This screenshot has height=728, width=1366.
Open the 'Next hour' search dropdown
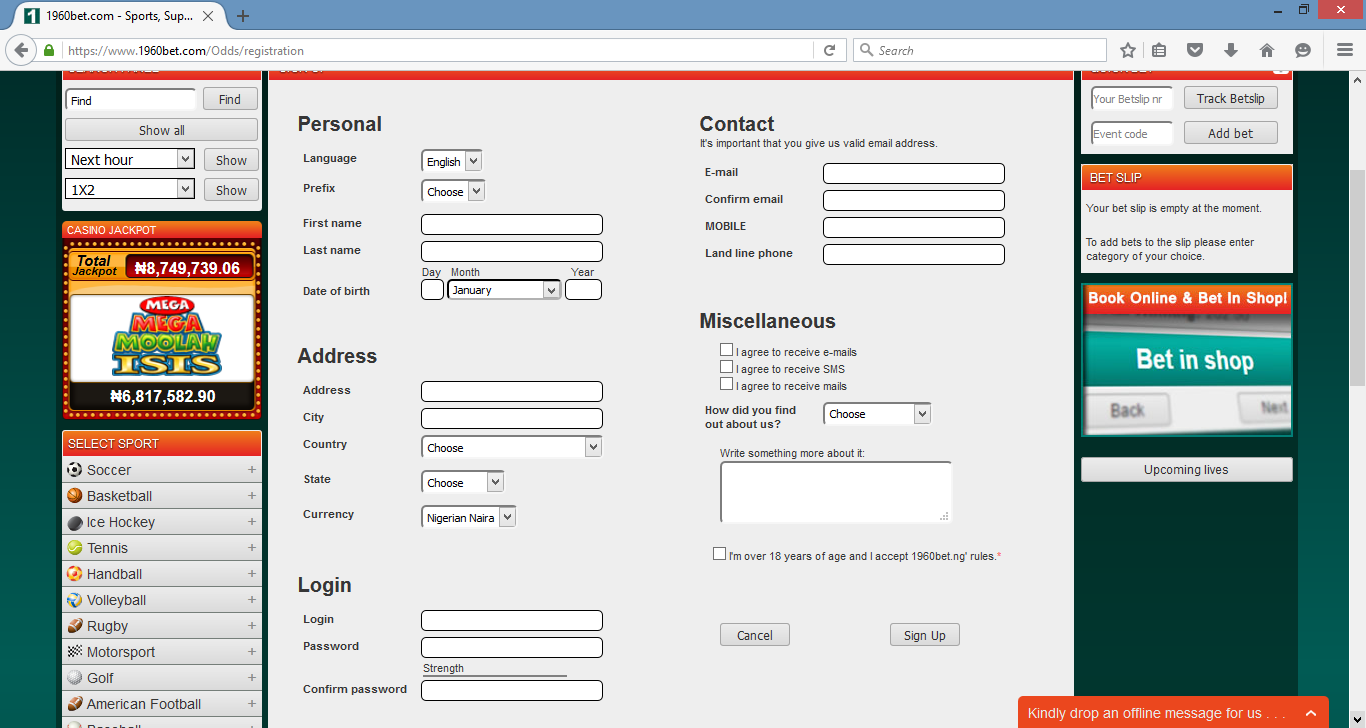[130, 159]
